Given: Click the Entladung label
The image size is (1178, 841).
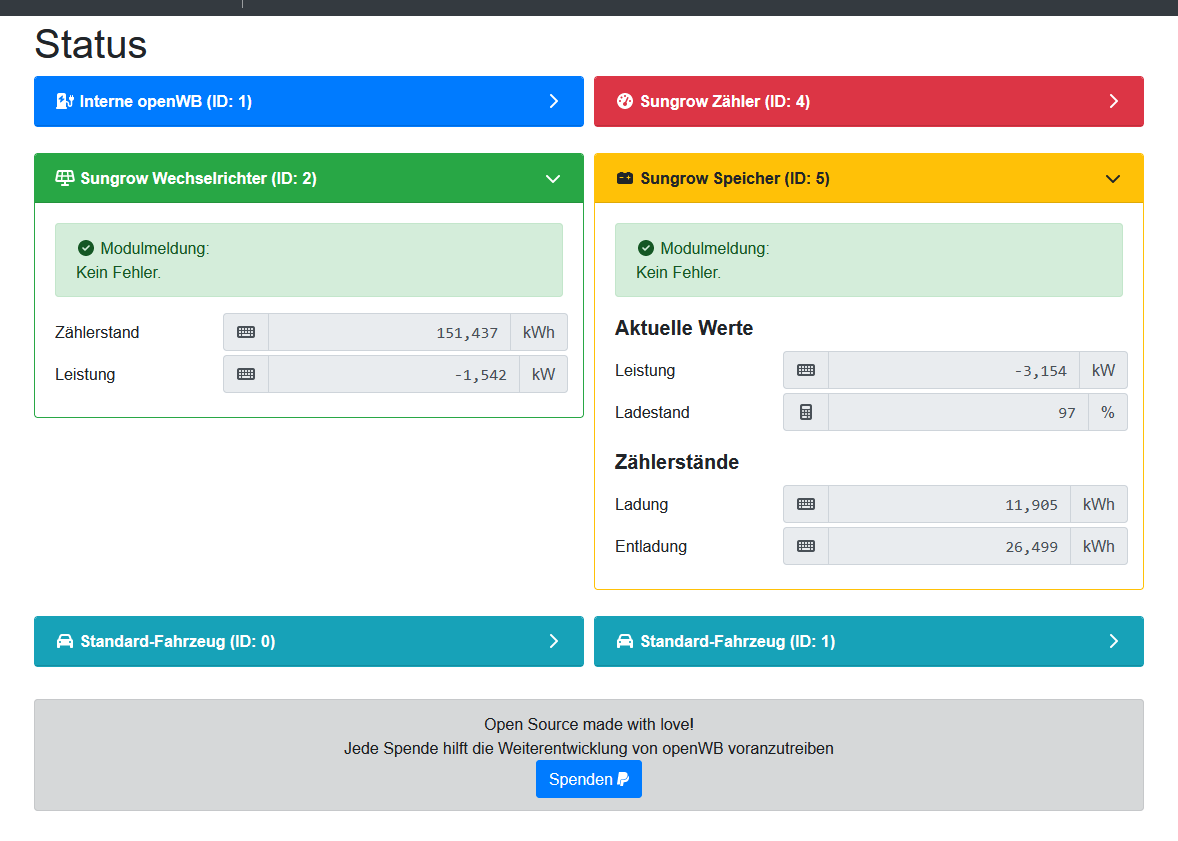Looking at the screenshot, I should click(x=651, y=546).
